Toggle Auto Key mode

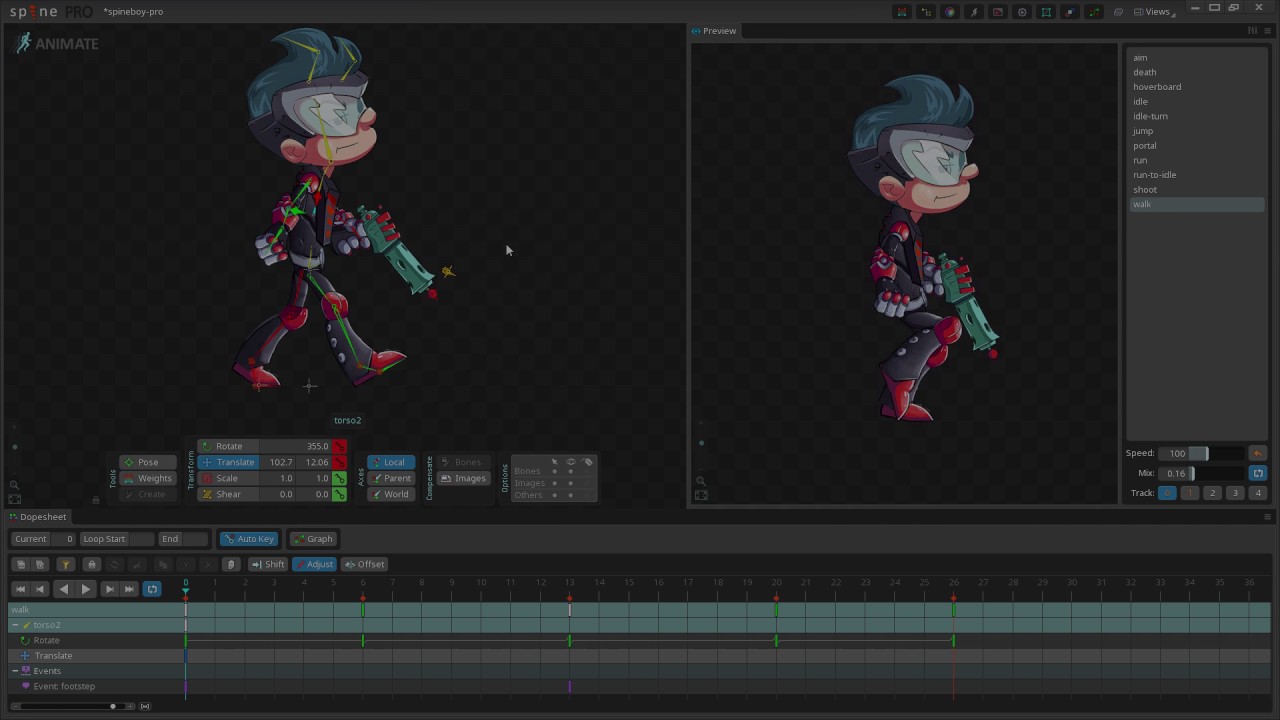pos(249,539)
